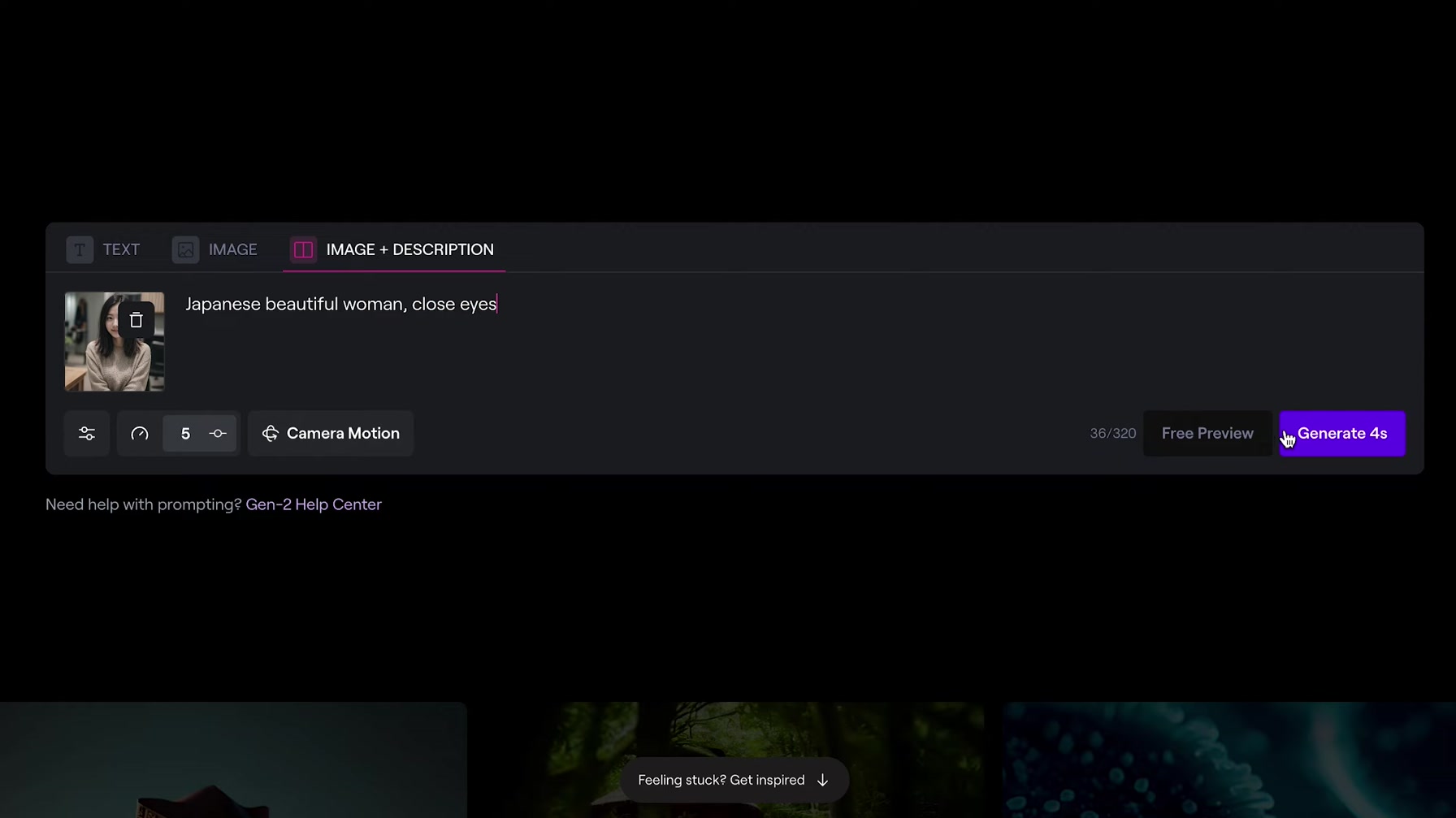This screenshot has width=1456, height=818.
Task: Switch to the TEXT tab
Action: point(103,249)
